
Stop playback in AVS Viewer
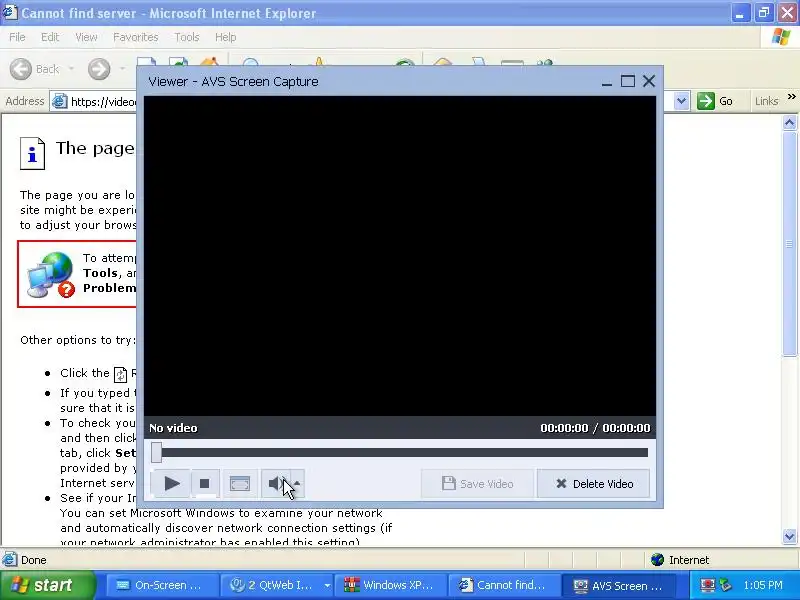[205, 483]
